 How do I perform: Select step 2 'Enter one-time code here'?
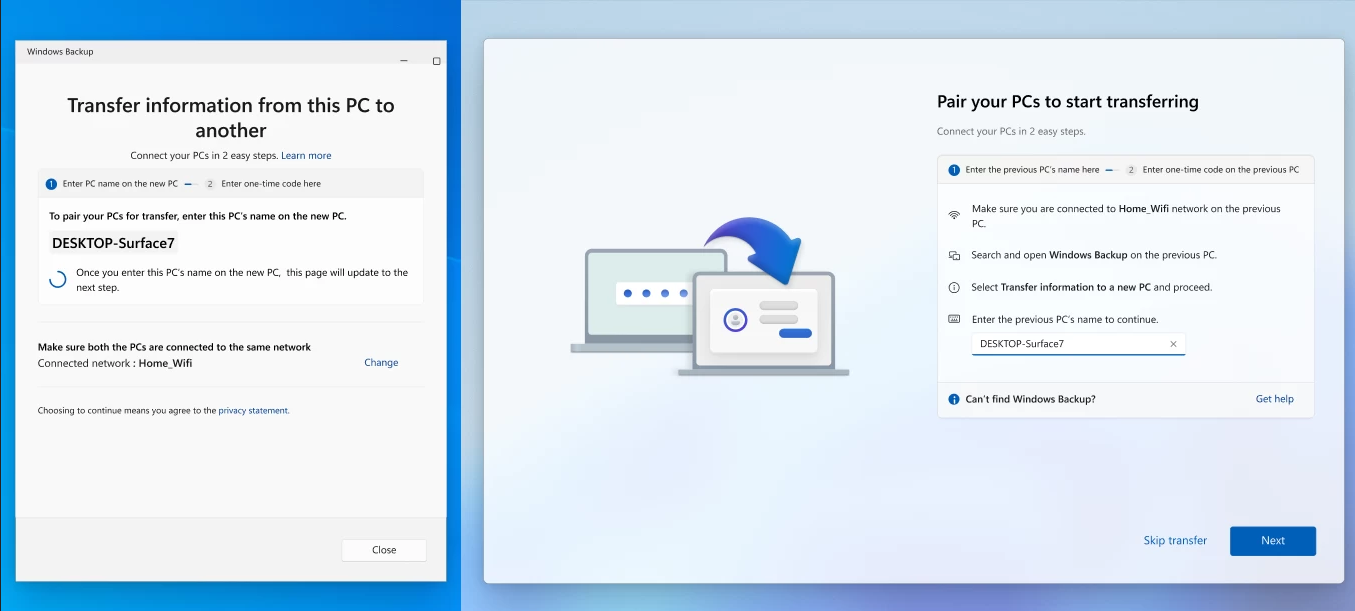tap(263, 184)
